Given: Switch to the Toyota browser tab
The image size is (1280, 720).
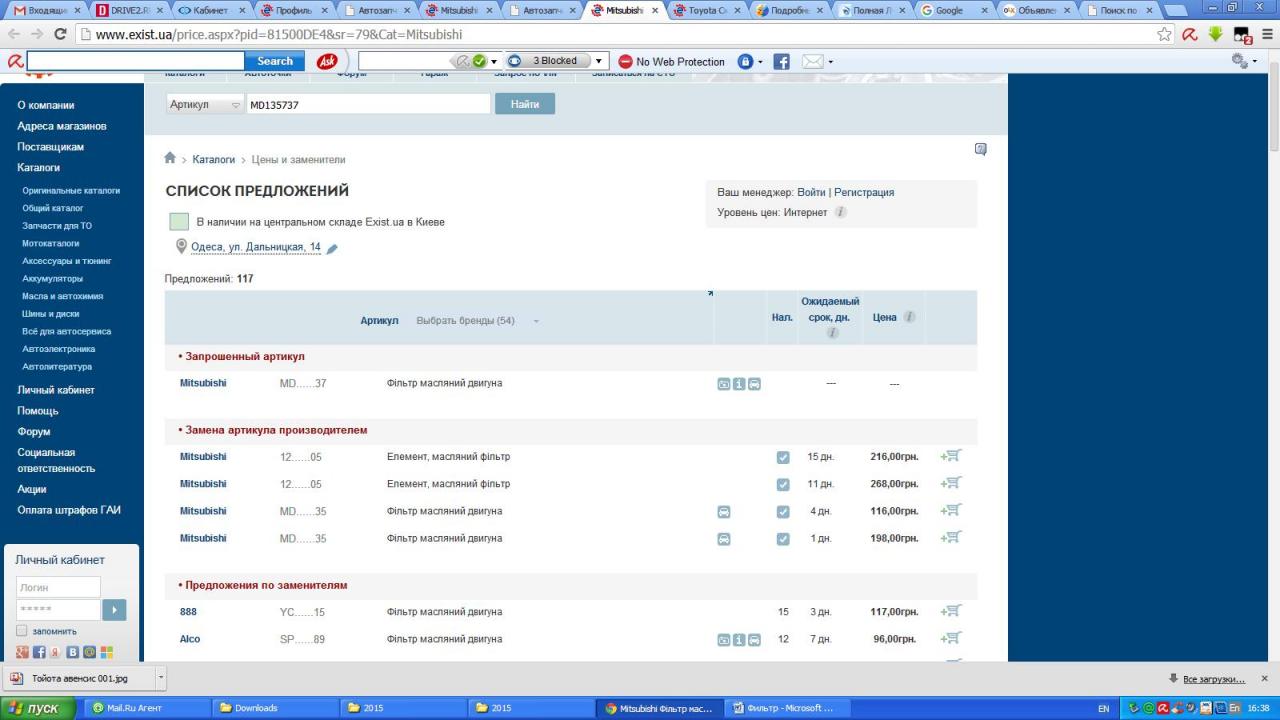Looking at the screenshot, I should coord(707,10).
